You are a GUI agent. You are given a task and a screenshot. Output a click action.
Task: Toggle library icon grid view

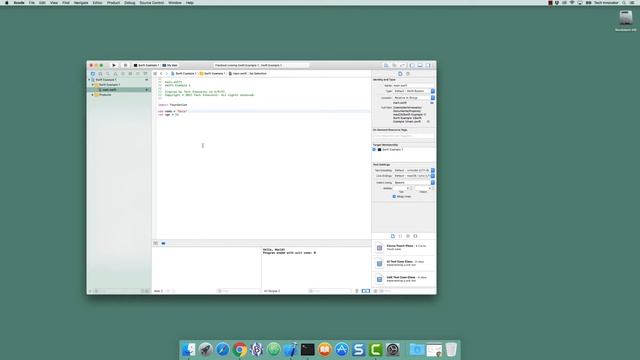pyautogui.click(x=376, y=291)
